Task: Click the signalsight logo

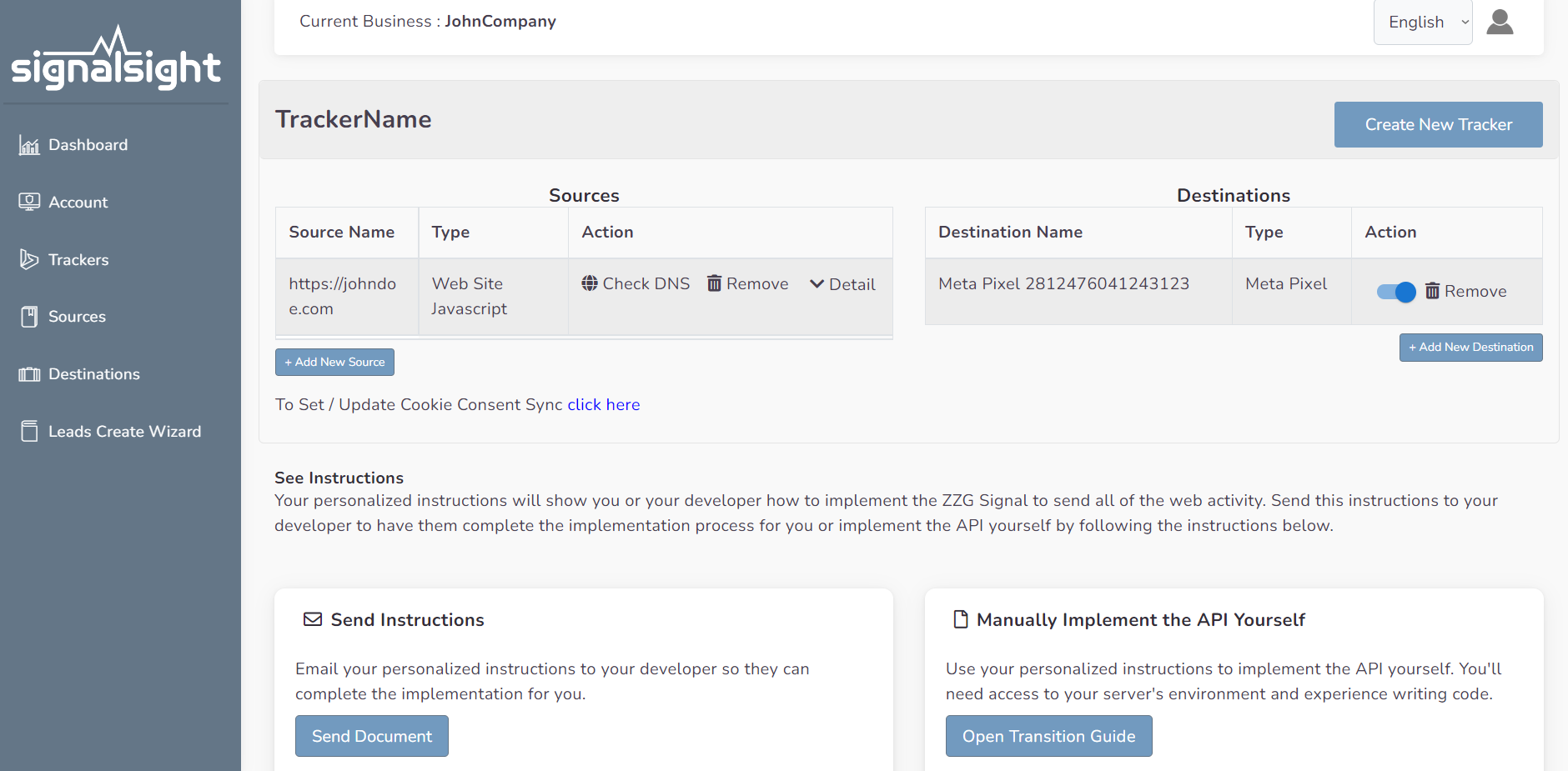Action: (x=115, y=58)
